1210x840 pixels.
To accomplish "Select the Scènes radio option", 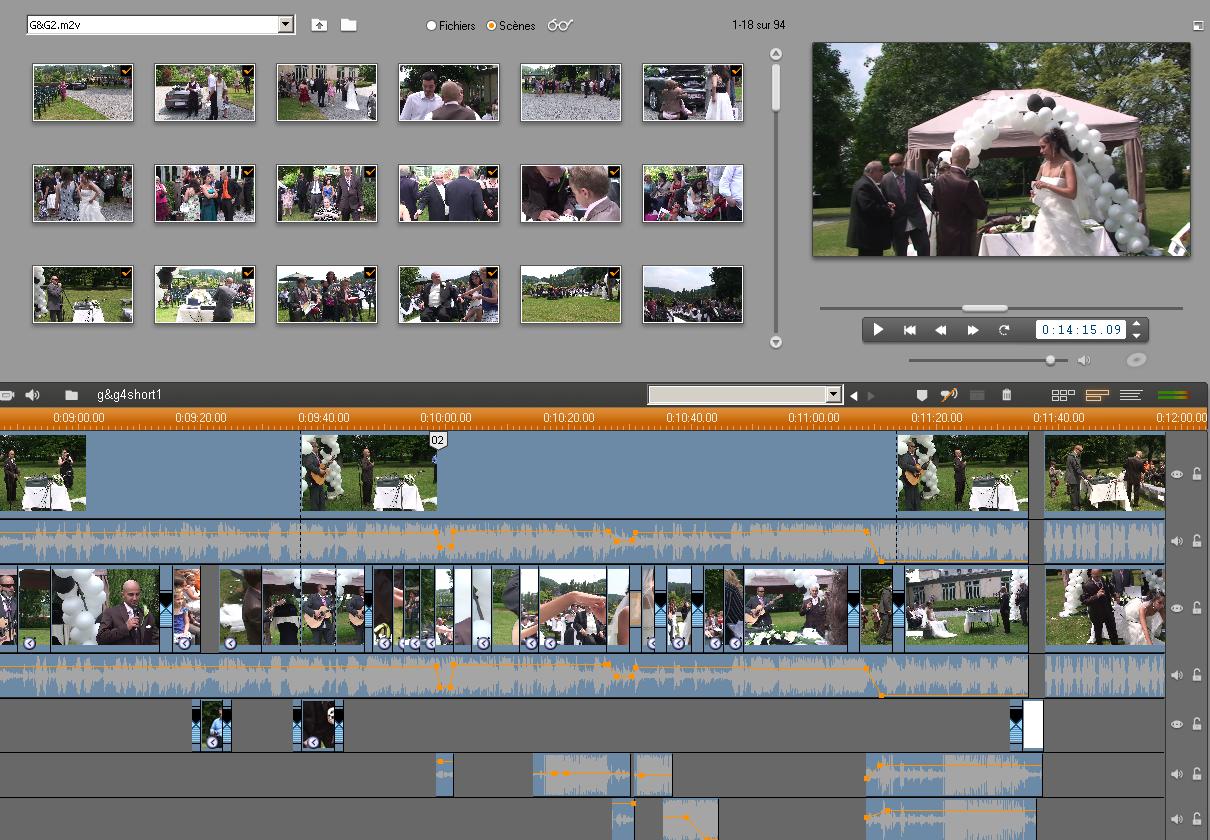I will [x=492, y=26].
